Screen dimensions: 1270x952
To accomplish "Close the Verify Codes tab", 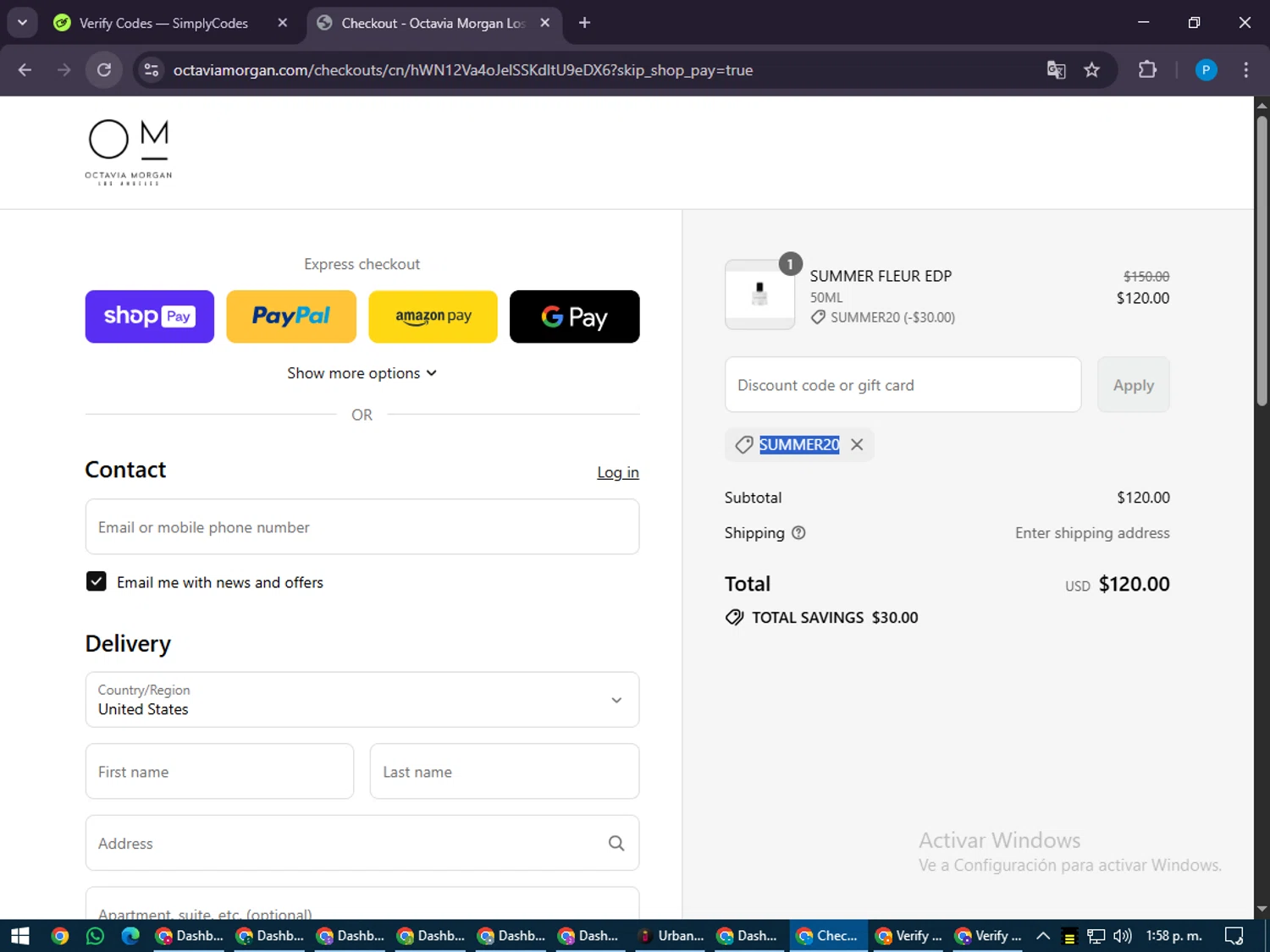I will tap(283, 23).
